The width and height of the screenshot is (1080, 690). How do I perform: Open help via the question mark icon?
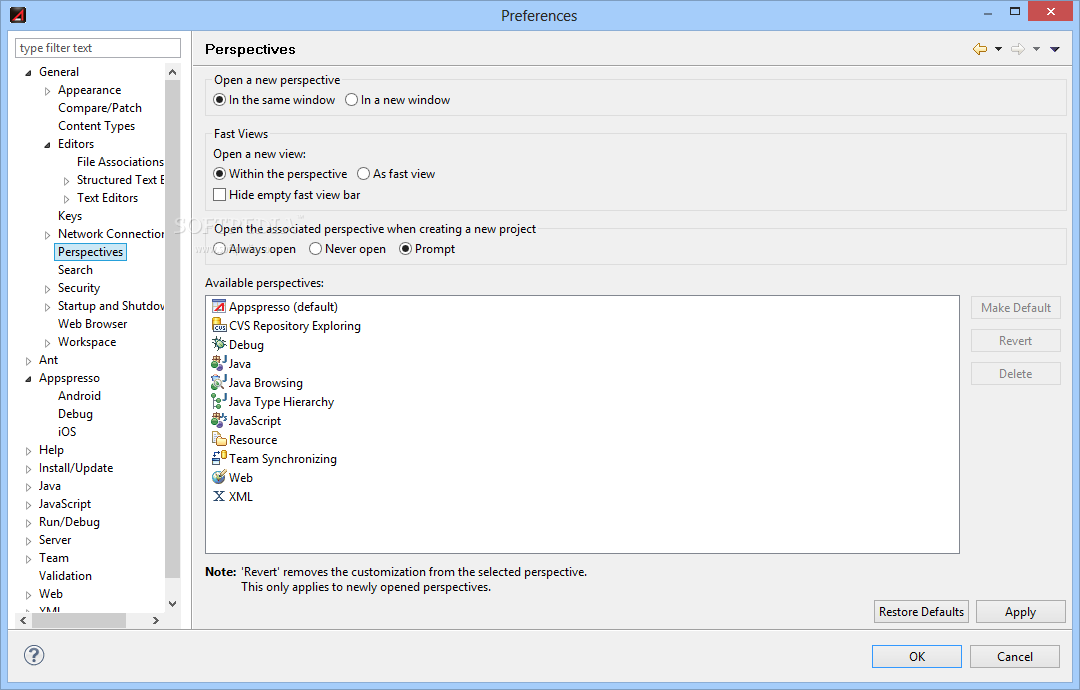click(34, 656)
